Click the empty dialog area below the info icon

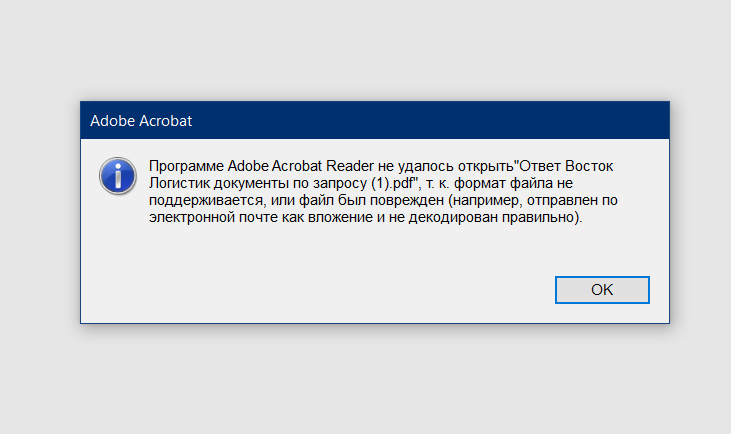(x=118, y=242)
